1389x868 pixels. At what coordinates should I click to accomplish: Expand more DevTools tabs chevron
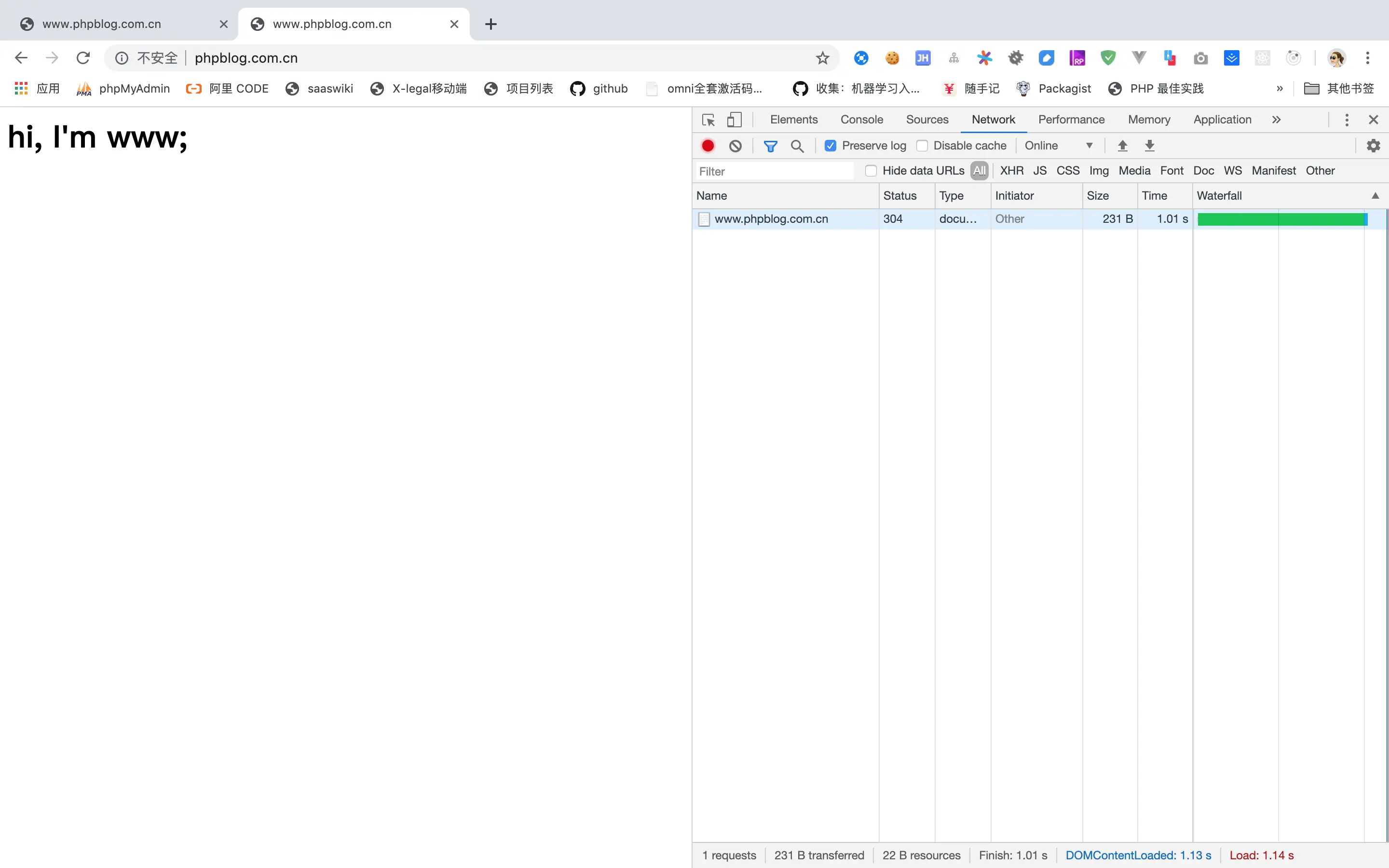[x=1276, y=120]
